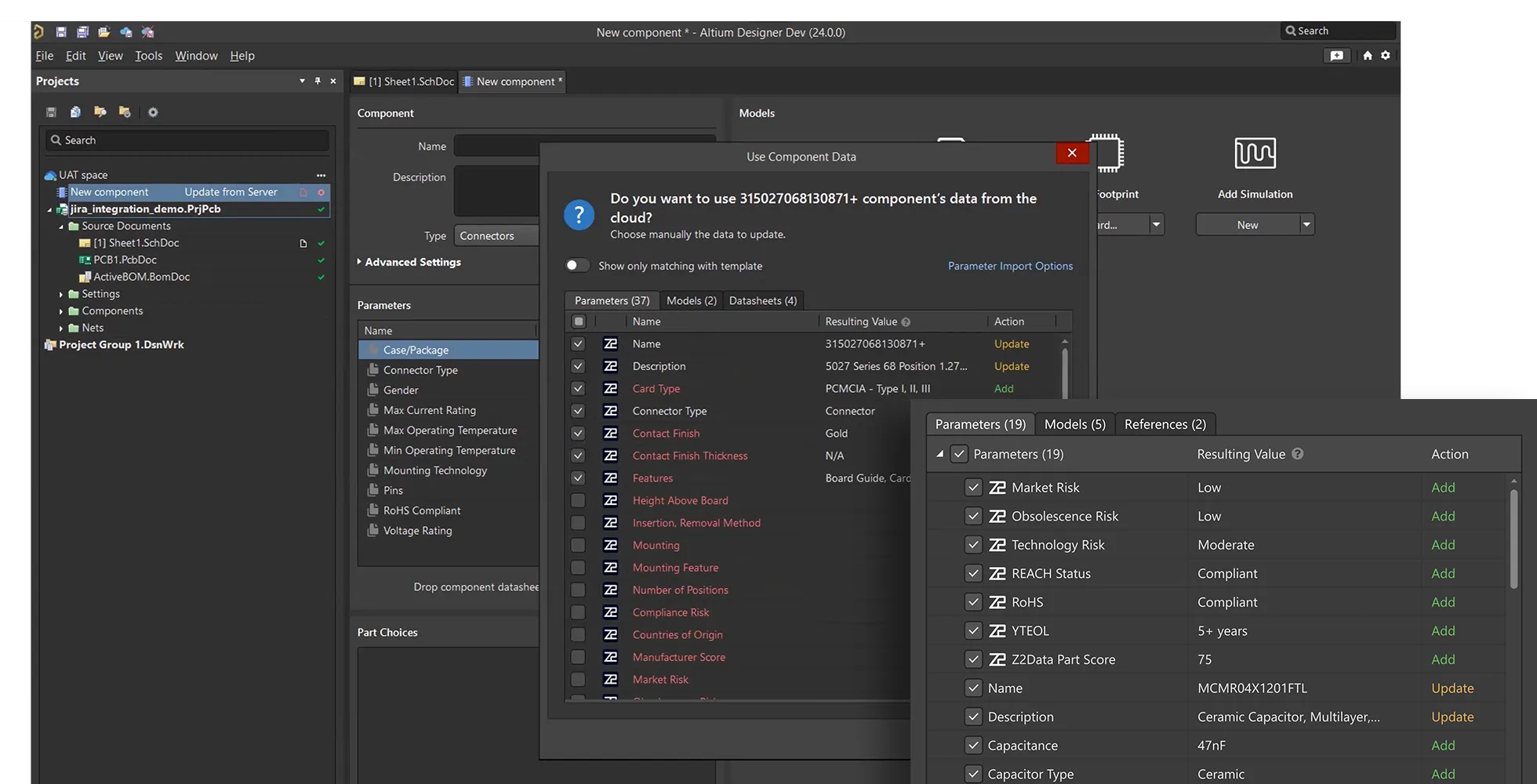This screenshot has width=1537, height=784.
Task: Go to the Home page icon
Action: pos(1368,56)
